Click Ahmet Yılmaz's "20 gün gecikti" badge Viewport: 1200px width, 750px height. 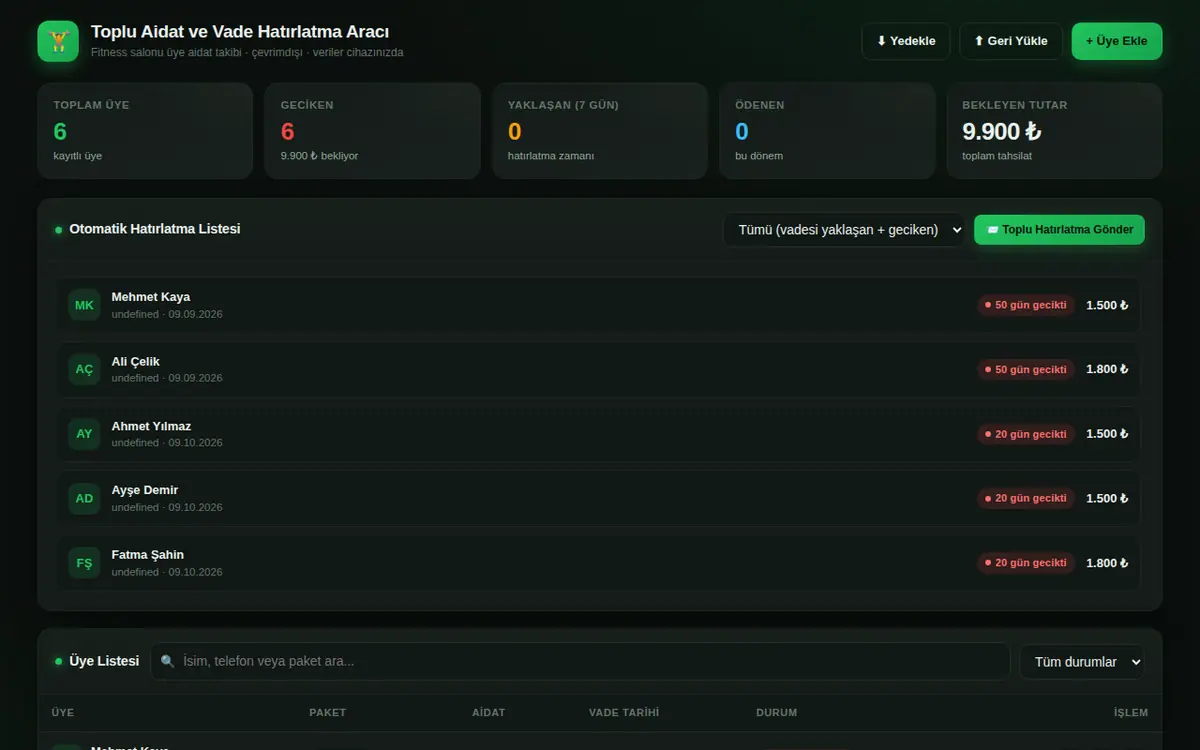pyautogui.click(x=1026, y=434)
